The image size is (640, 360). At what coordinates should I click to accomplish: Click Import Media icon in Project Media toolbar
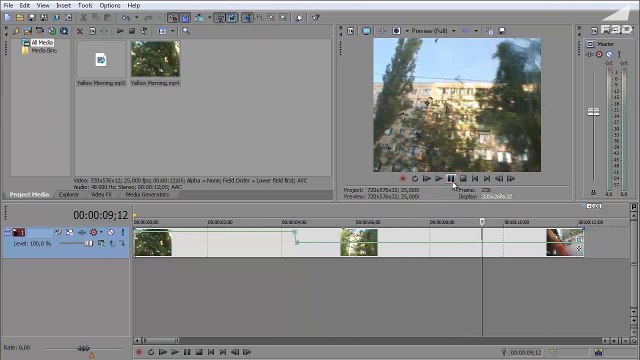point(28,31)
